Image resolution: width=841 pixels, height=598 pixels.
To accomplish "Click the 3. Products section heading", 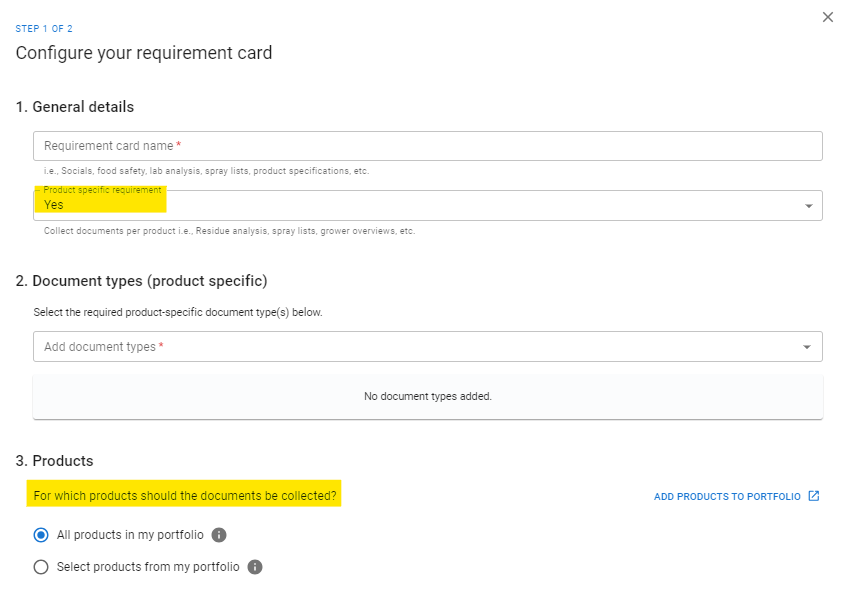I will tap(54, 461).
